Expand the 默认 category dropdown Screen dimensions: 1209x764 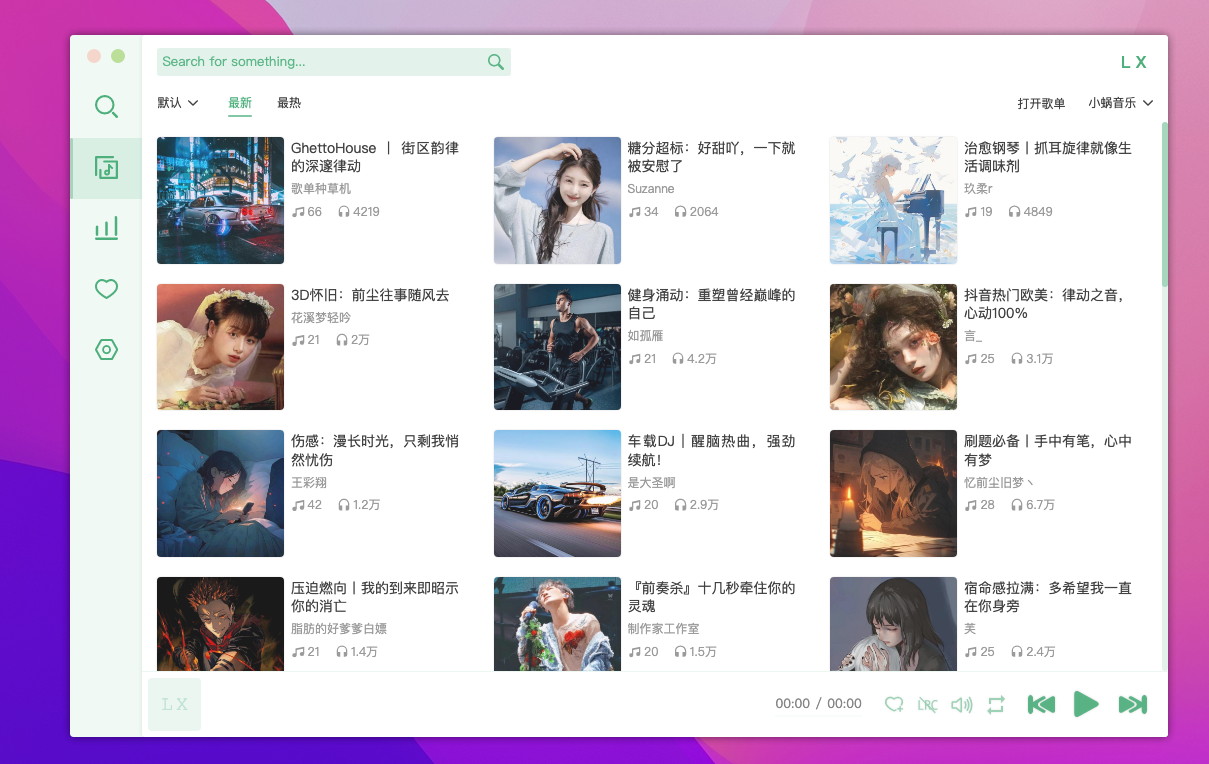pyautogui.click(x=178, y=103)
